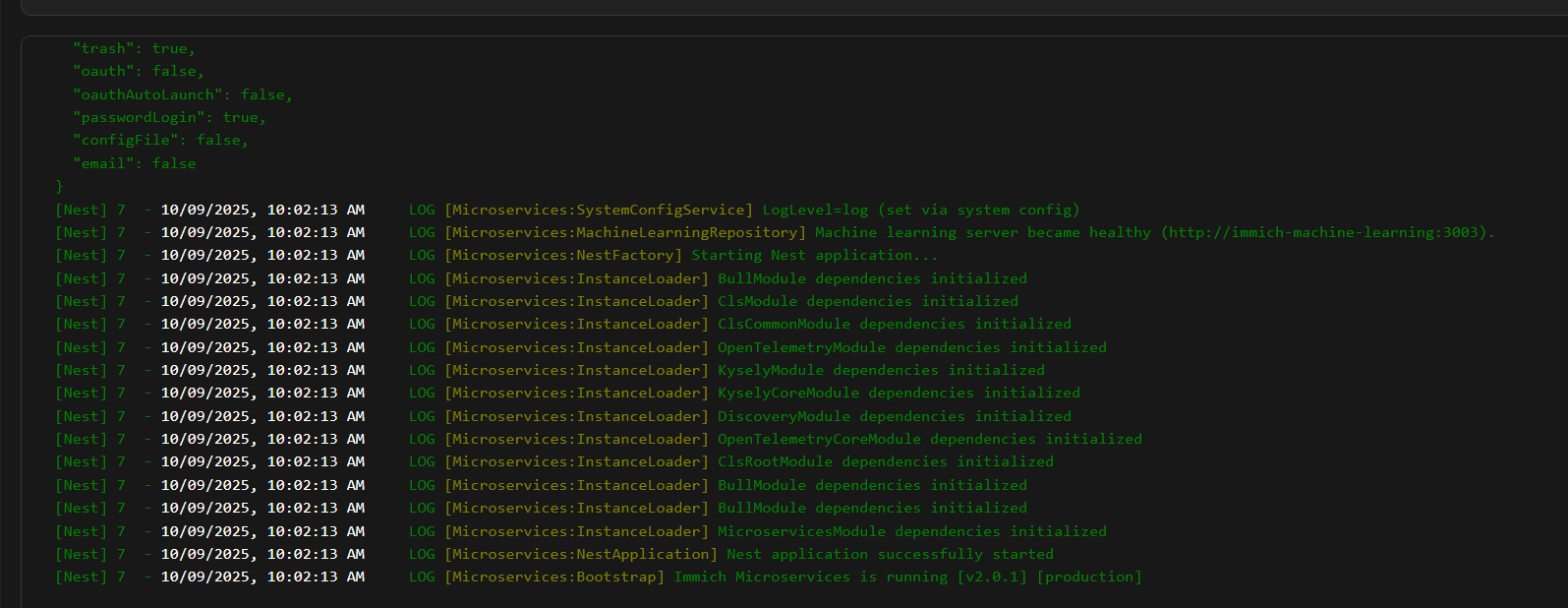
Task: Click DiscoveryModule dependencies initialized text
Action: point(895,416)
